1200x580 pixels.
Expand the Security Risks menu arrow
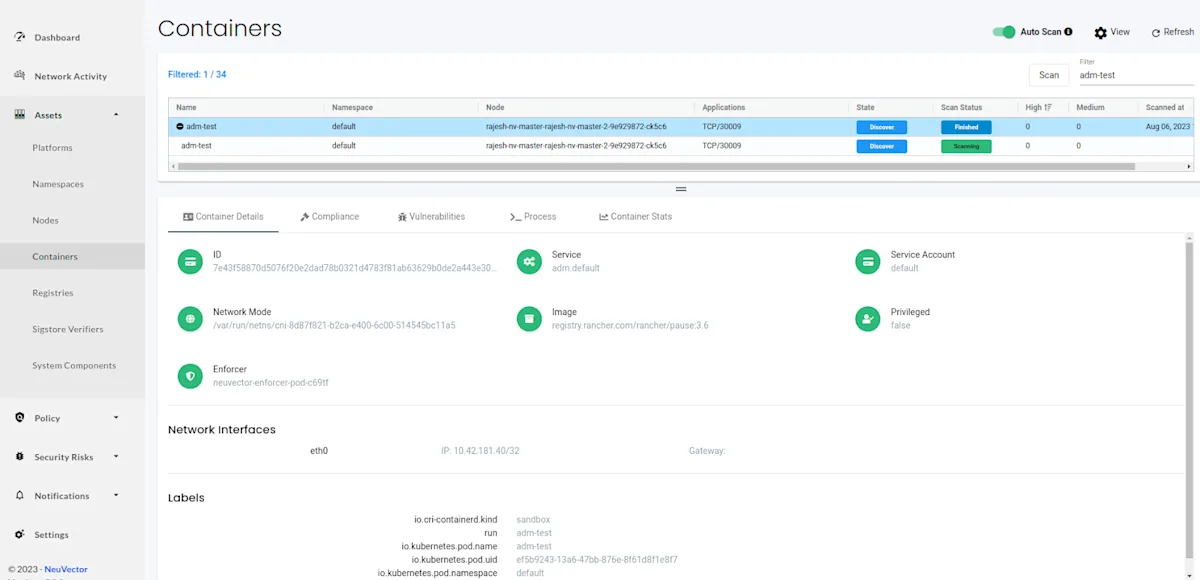click(x=116, y=456)
